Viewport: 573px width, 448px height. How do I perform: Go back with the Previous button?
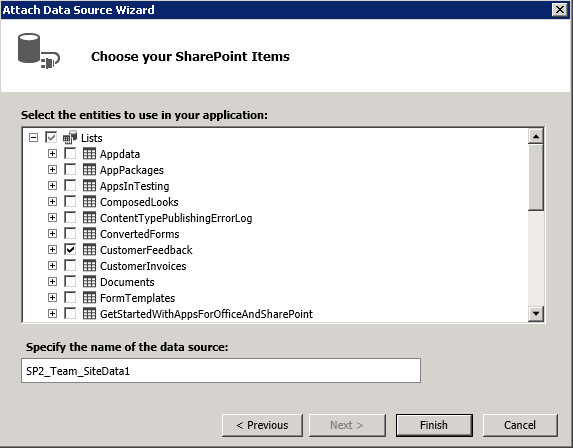262,425
